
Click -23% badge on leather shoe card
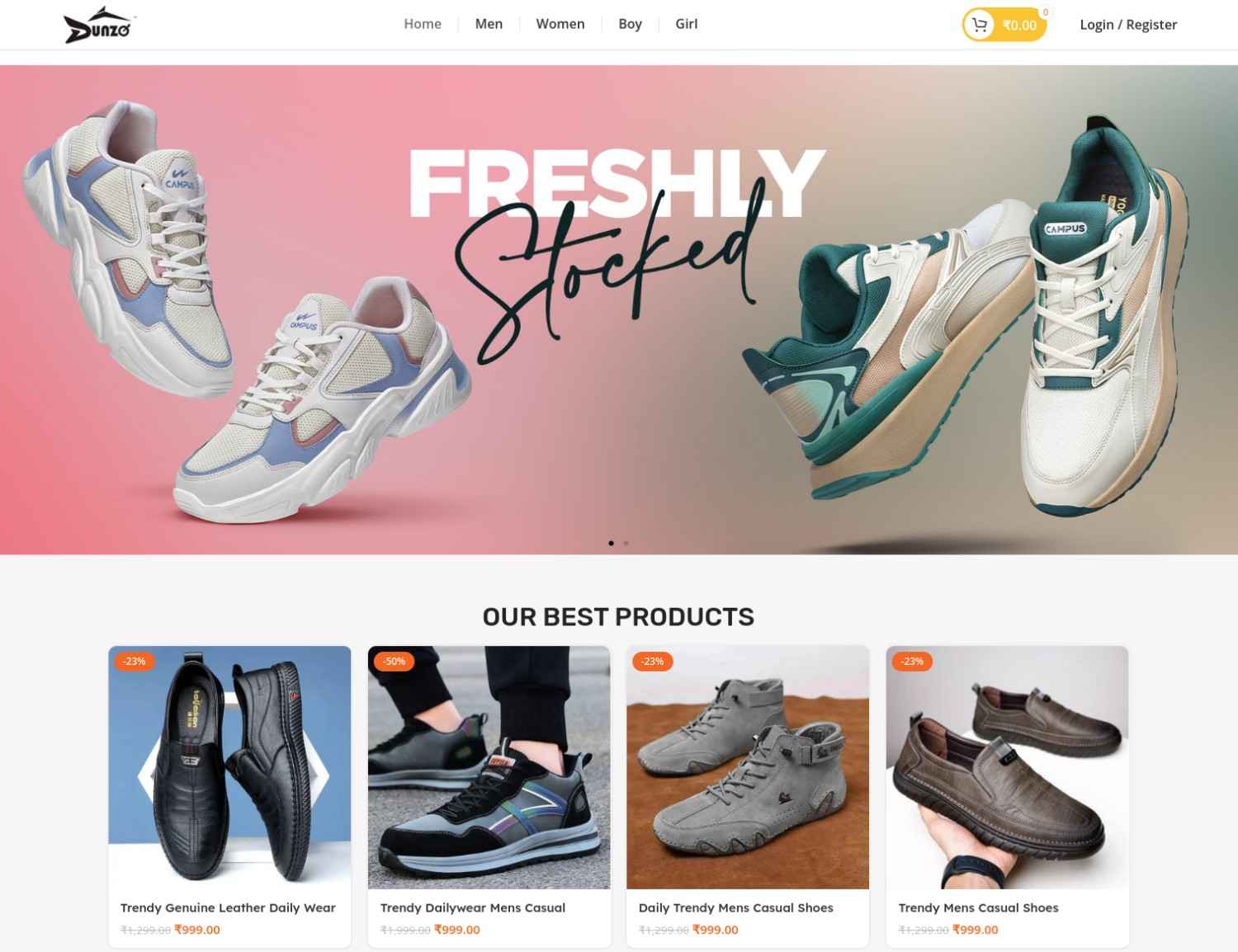[x=134, y=662]
